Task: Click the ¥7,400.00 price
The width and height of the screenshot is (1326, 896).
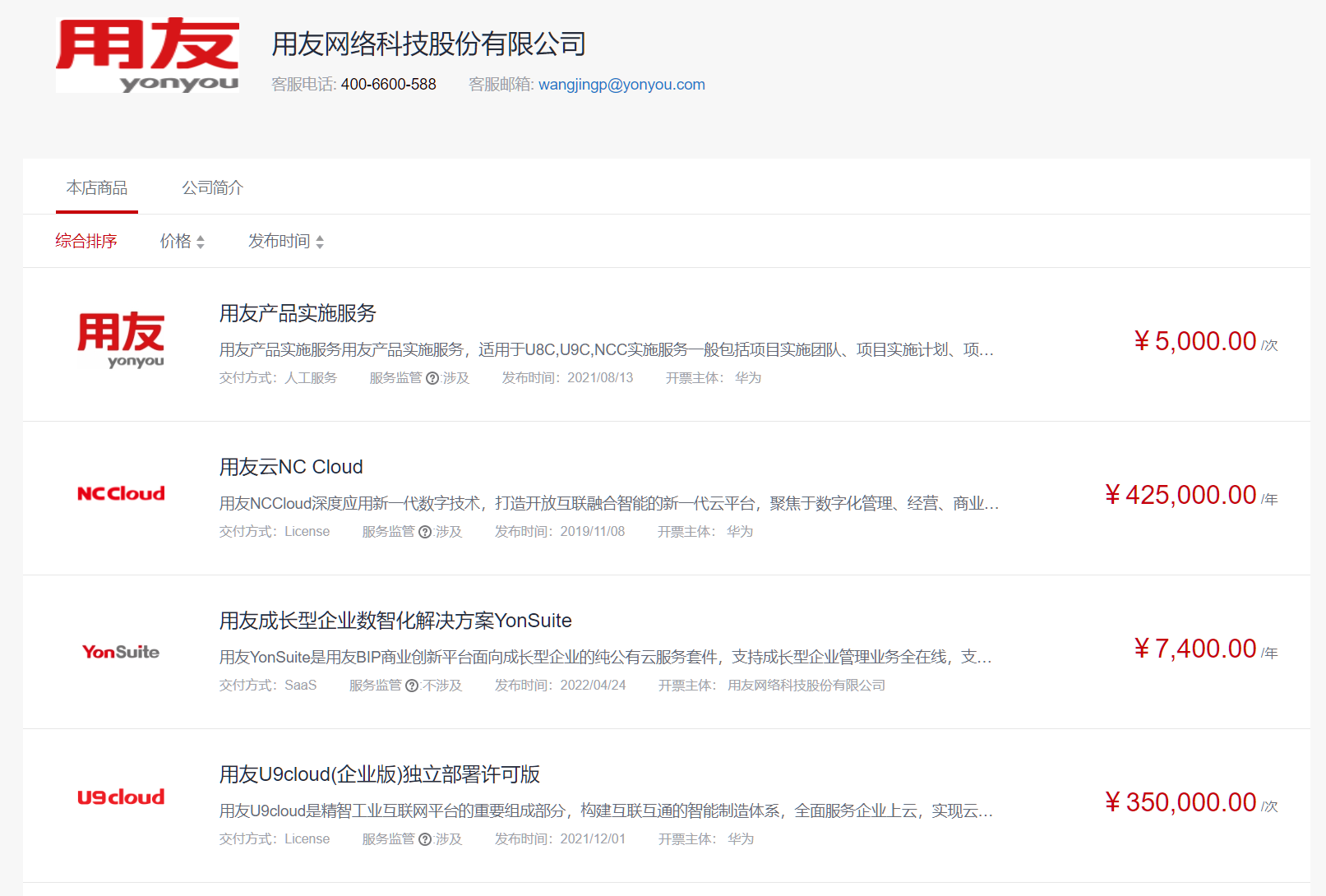Action: point(1195,649)
